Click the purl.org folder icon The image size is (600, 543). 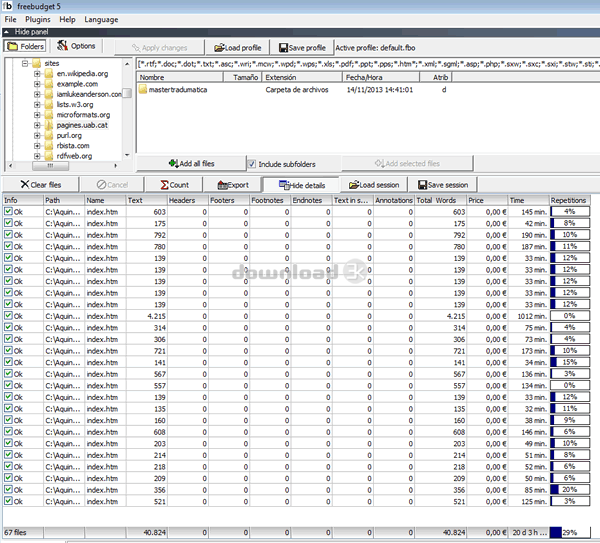(49, 135)
